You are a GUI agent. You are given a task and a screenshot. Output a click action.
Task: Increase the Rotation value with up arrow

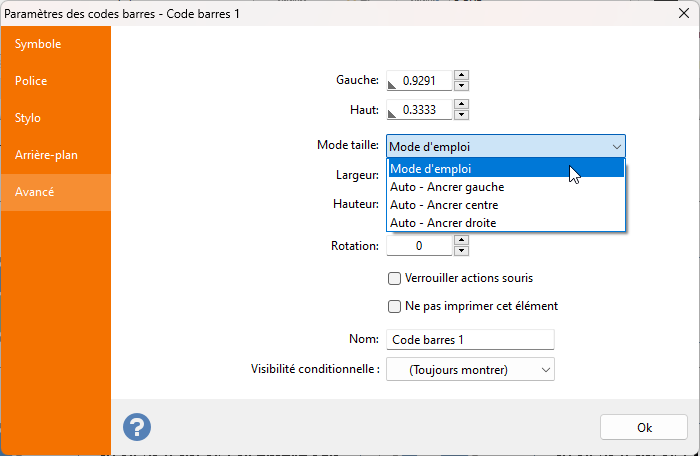point(461,240)
